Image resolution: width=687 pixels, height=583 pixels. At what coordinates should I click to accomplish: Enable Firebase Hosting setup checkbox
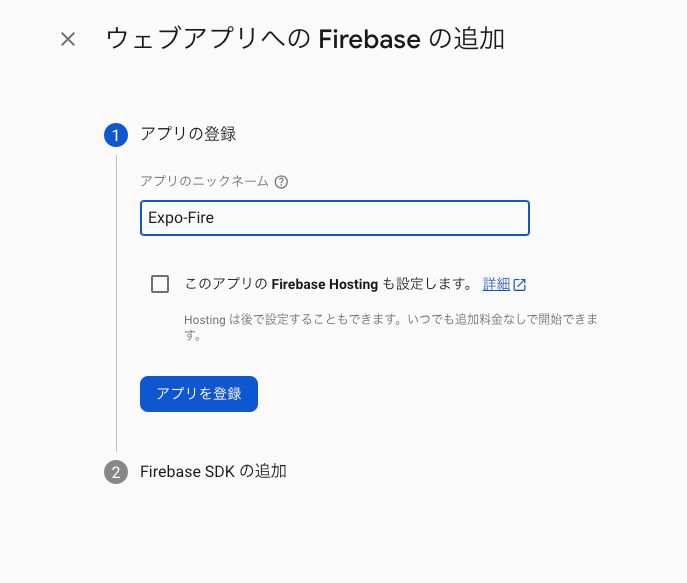160,284
